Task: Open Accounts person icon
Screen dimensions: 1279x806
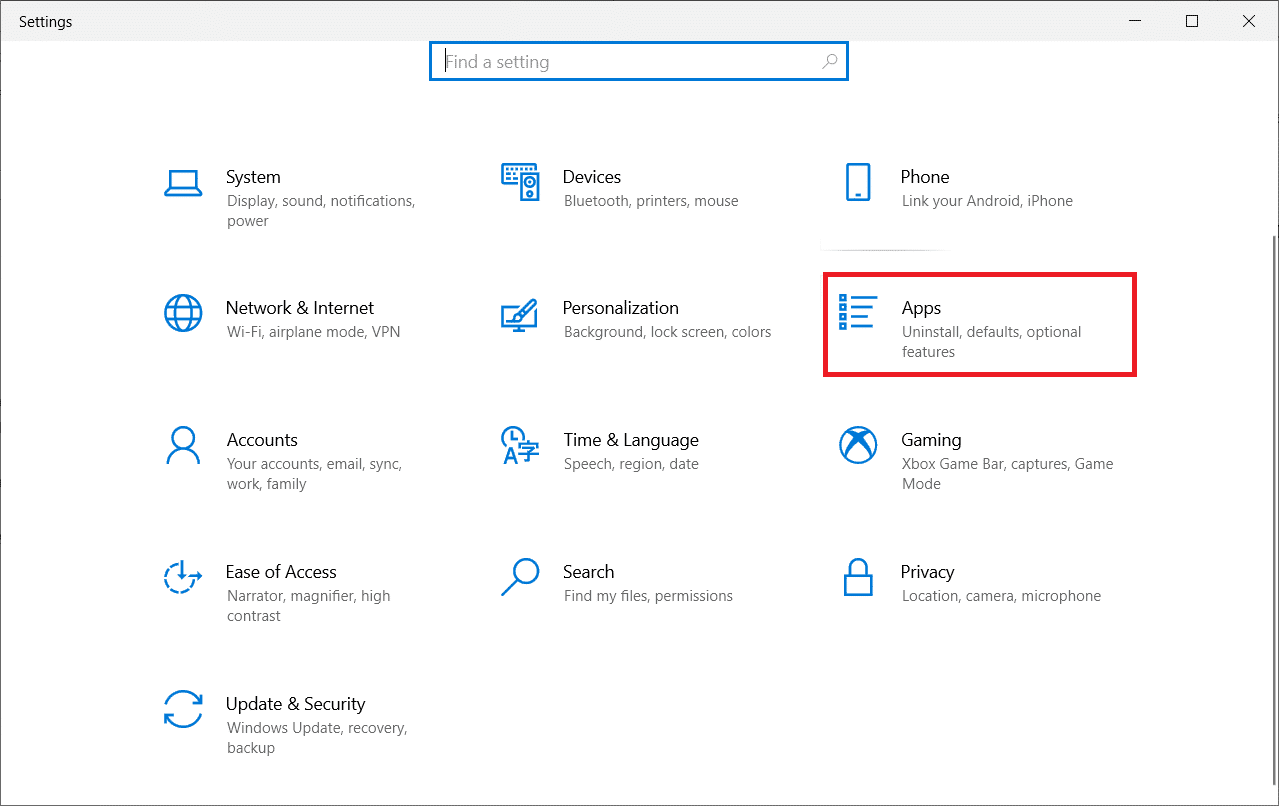Action: click(183, 445)
